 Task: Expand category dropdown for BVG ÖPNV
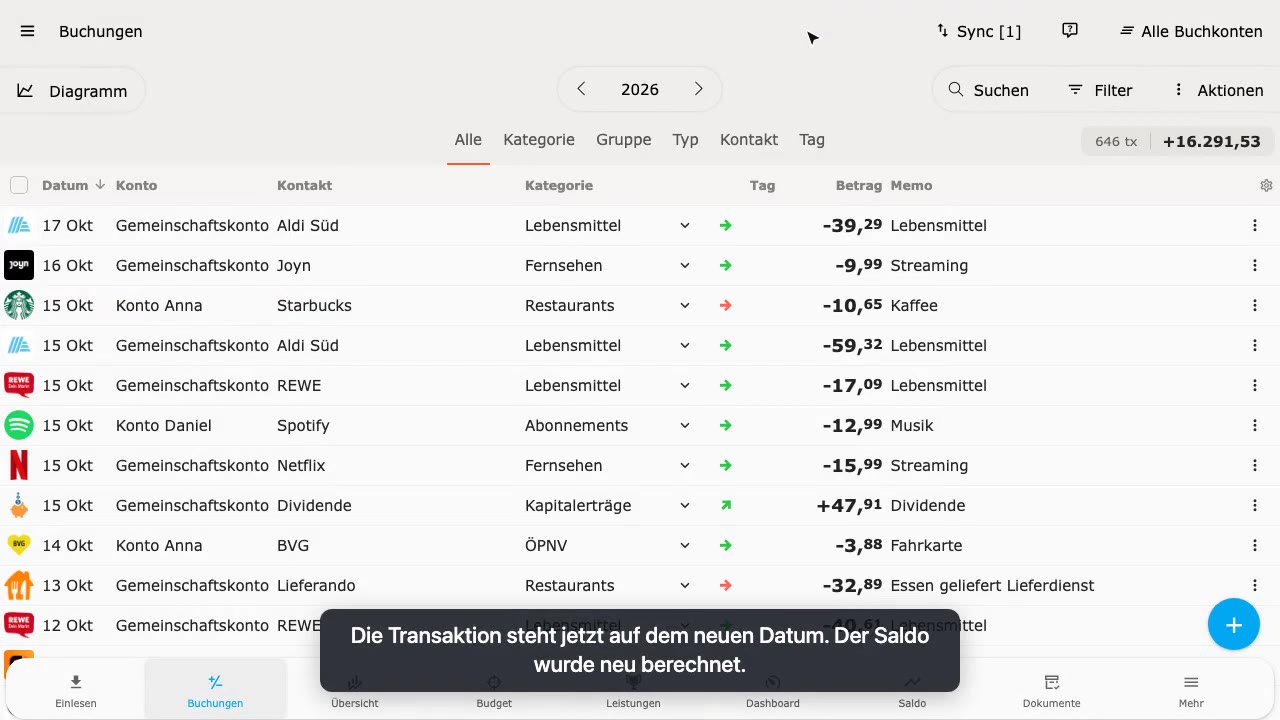click(x=685, y=545)
